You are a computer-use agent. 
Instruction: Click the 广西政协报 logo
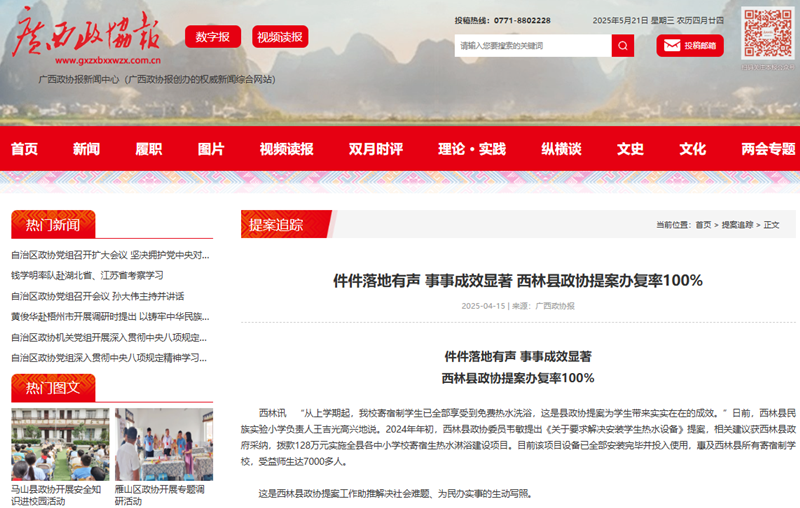[x=87, y=33]
